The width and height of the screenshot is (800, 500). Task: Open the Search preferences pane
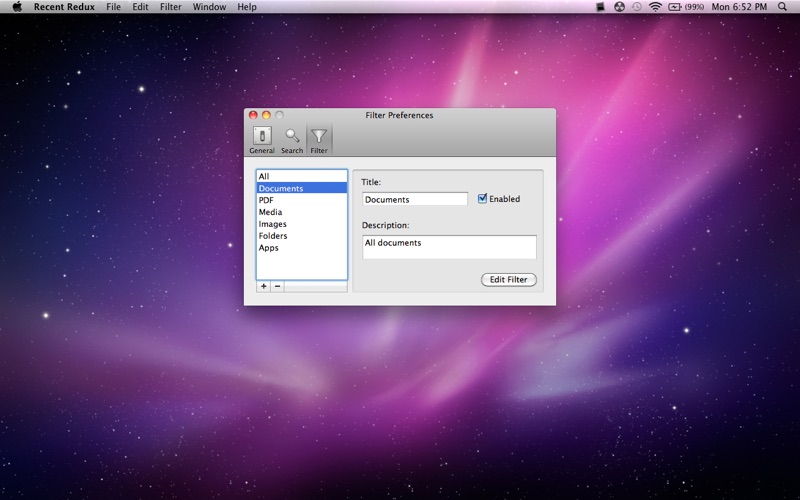click(292, 140)
